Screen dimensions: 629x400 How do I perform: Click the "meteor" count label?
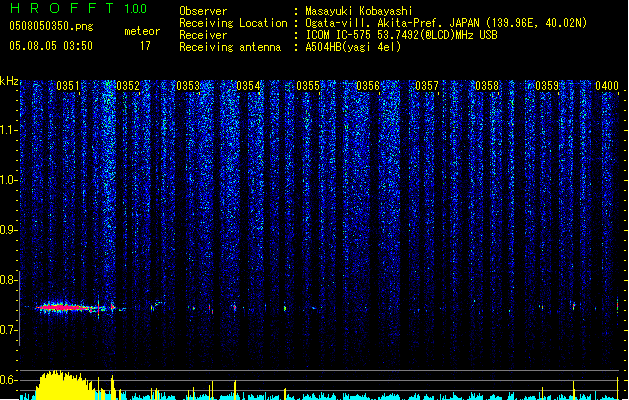[142, 31]
